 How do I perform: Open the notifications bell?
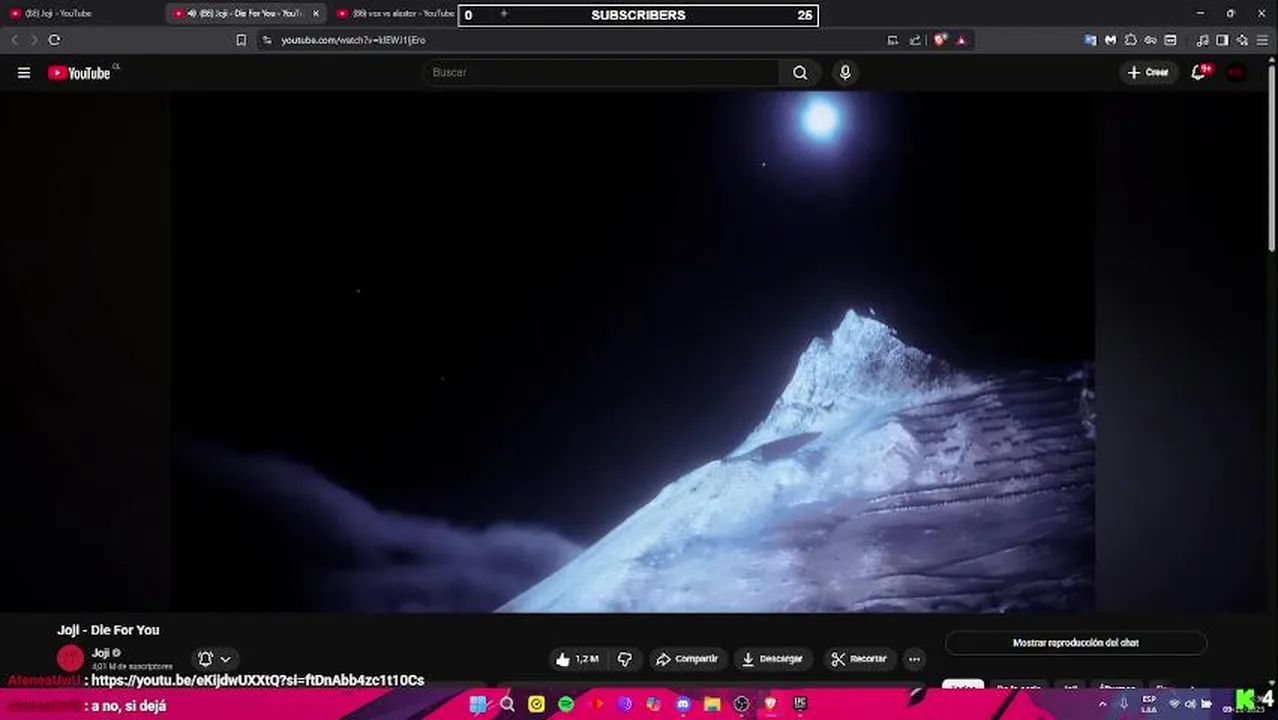1199,73
